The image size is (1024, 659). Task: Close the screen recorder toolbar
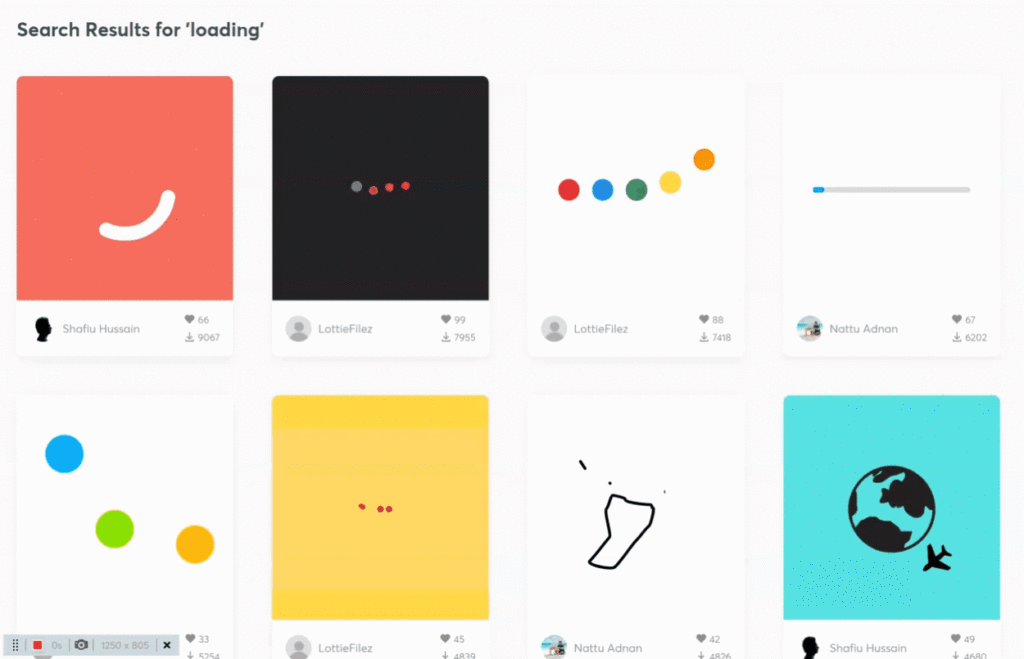pyautogui.click(x=167, y=645)
